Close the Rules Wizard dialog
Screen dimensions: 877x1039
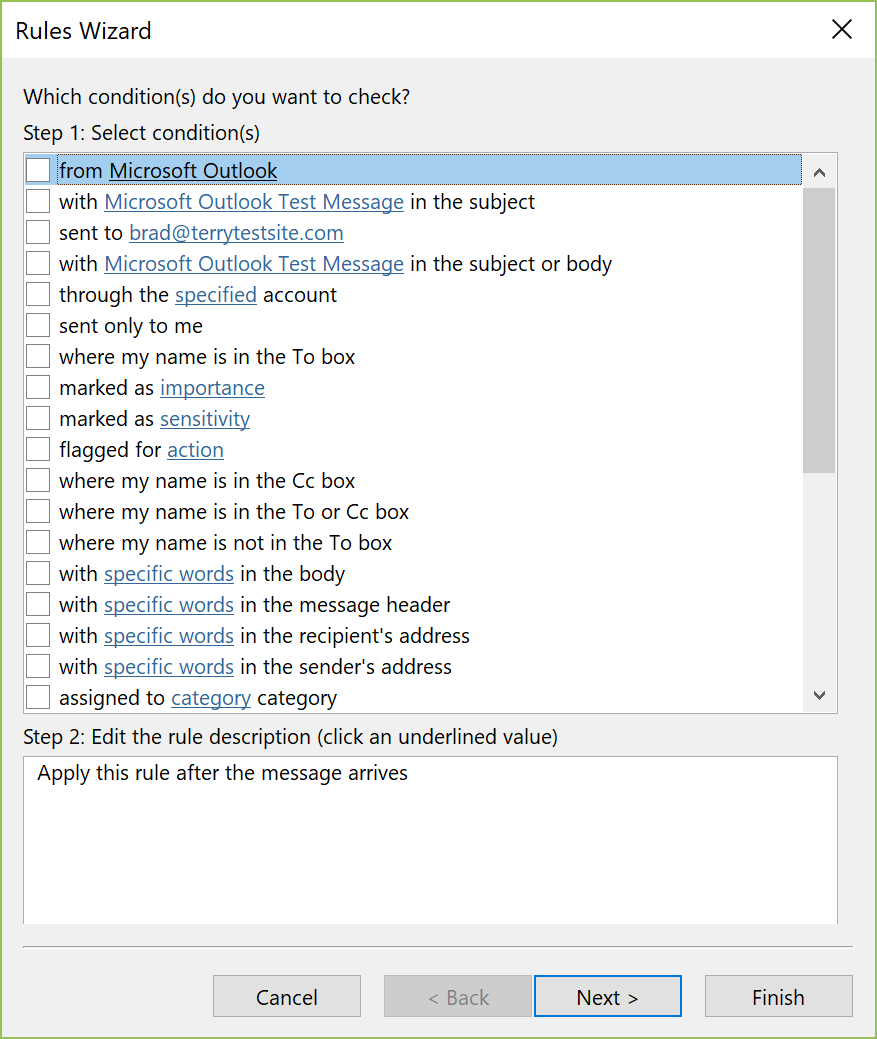point(841,29)
